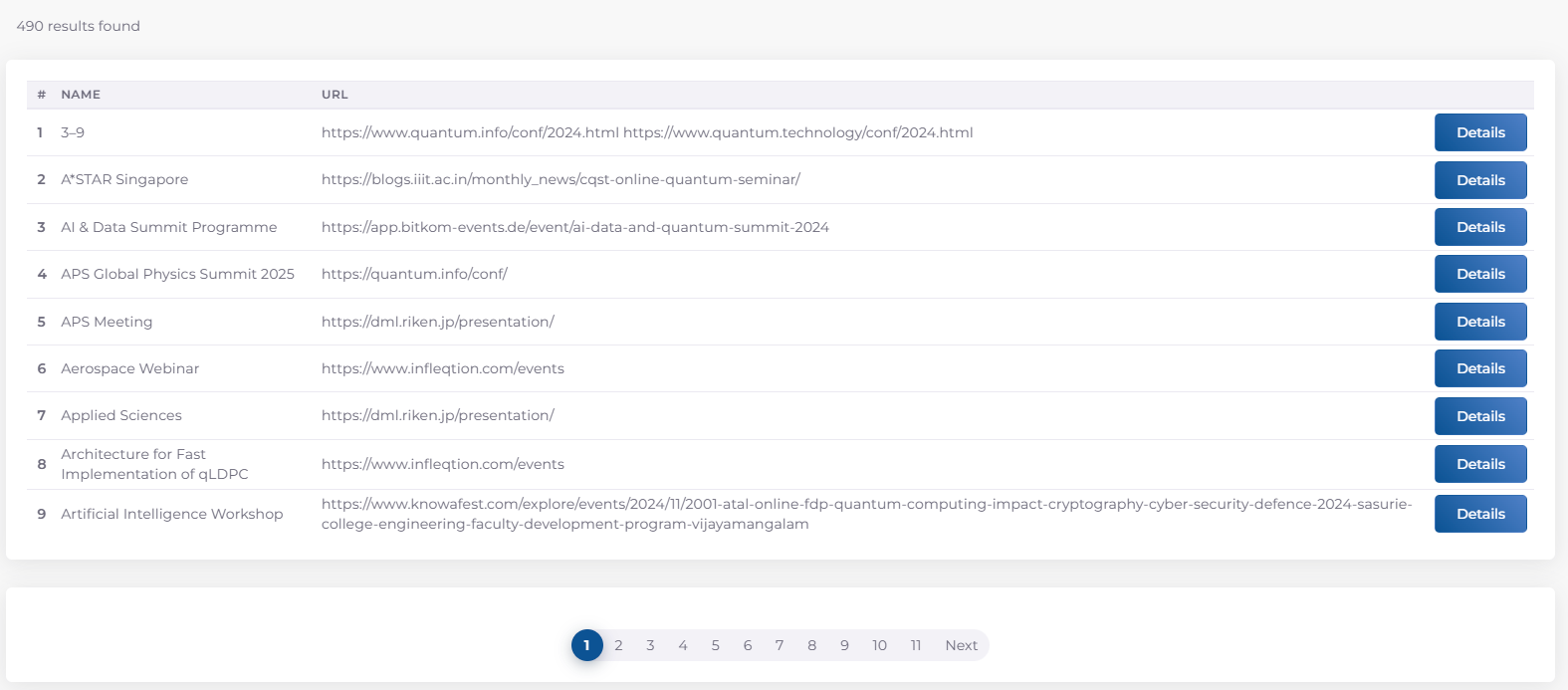Show Details for Artificial Intelligence Workshop
The image size is (1568, 690).
(x=1479, y=514)
